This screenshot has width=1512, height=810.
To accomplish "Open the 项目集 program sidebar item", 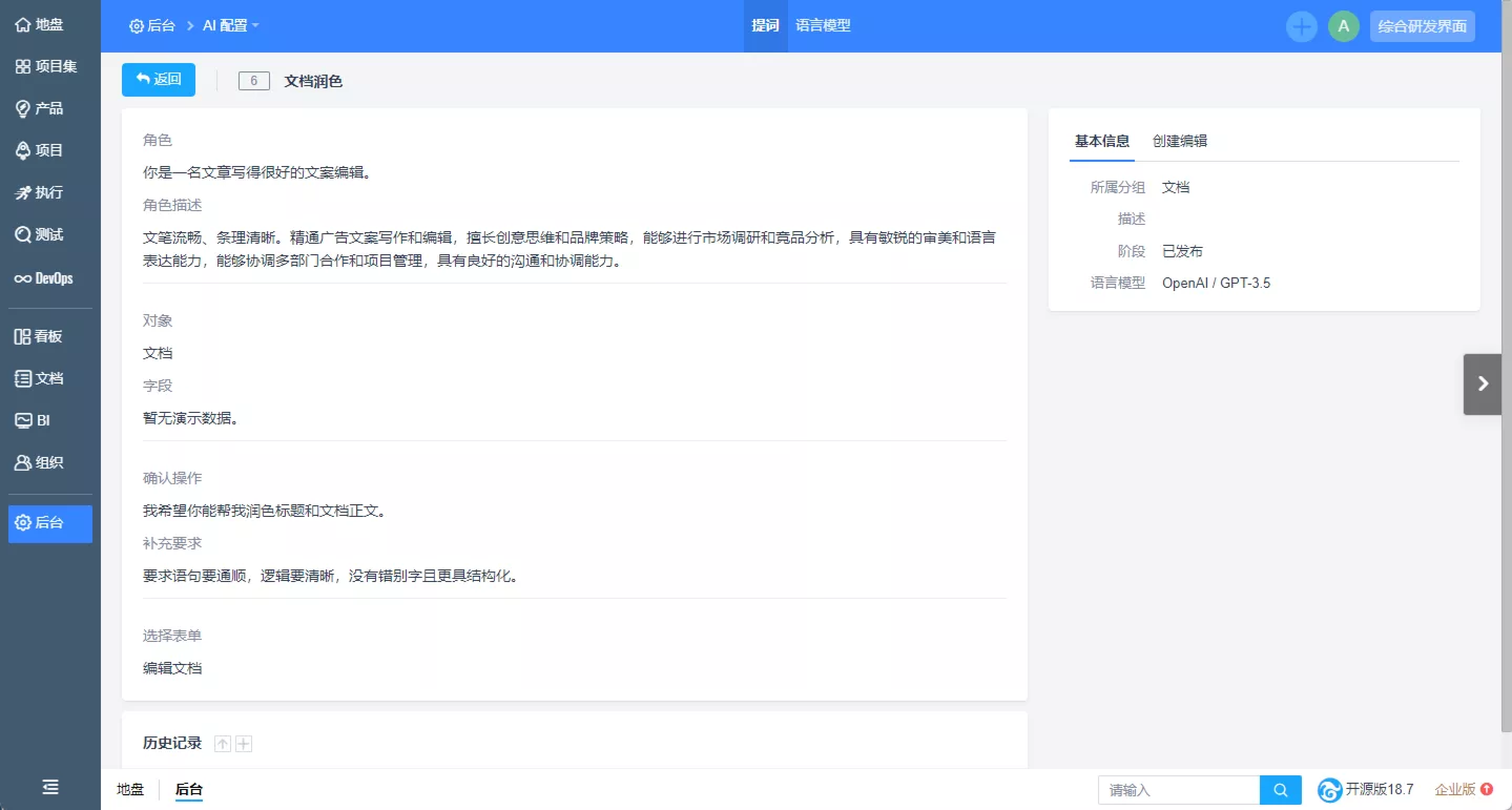I will [46, 66].
